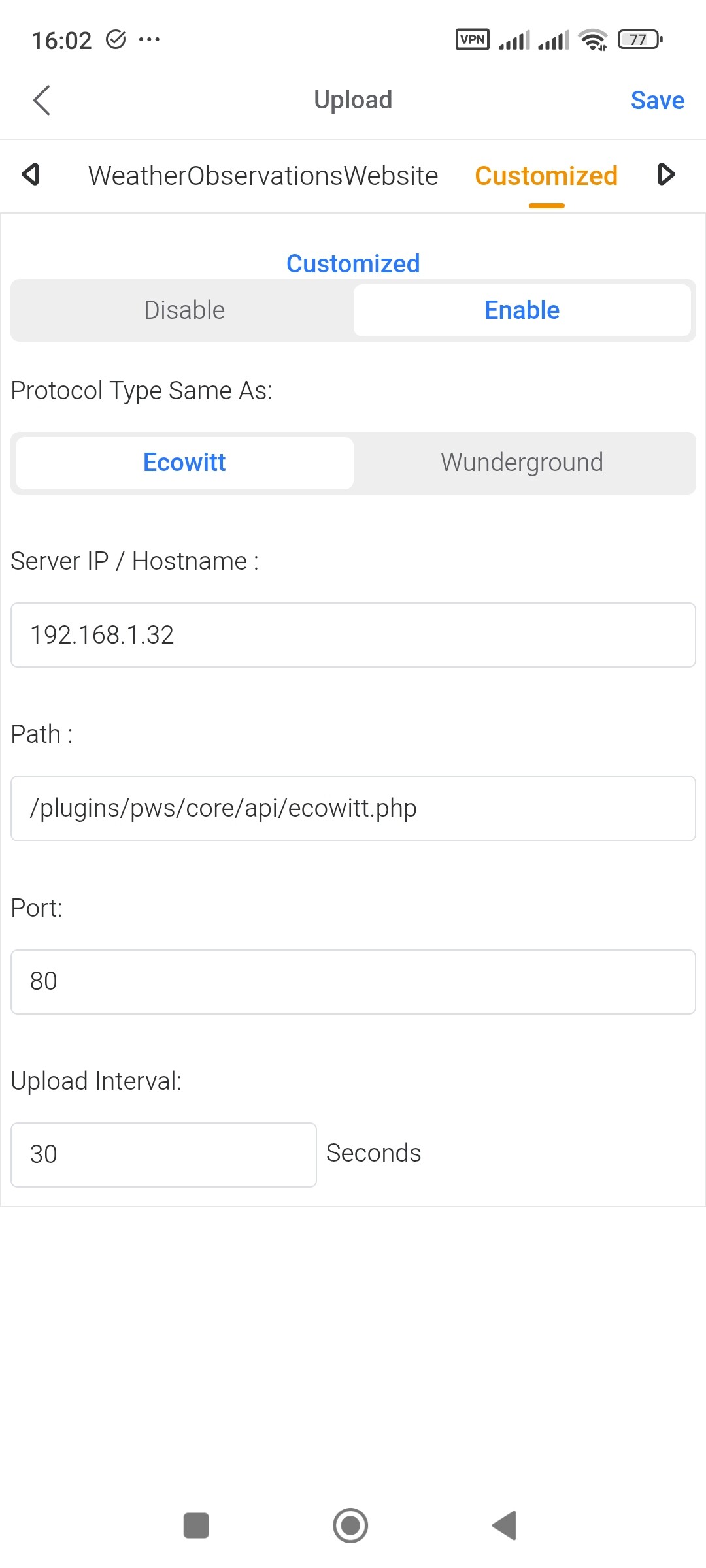Viewport: 706px width, 1568px height.
Task: Change the Upload Interval seconds field
Action: click(x=163, y=1154)
